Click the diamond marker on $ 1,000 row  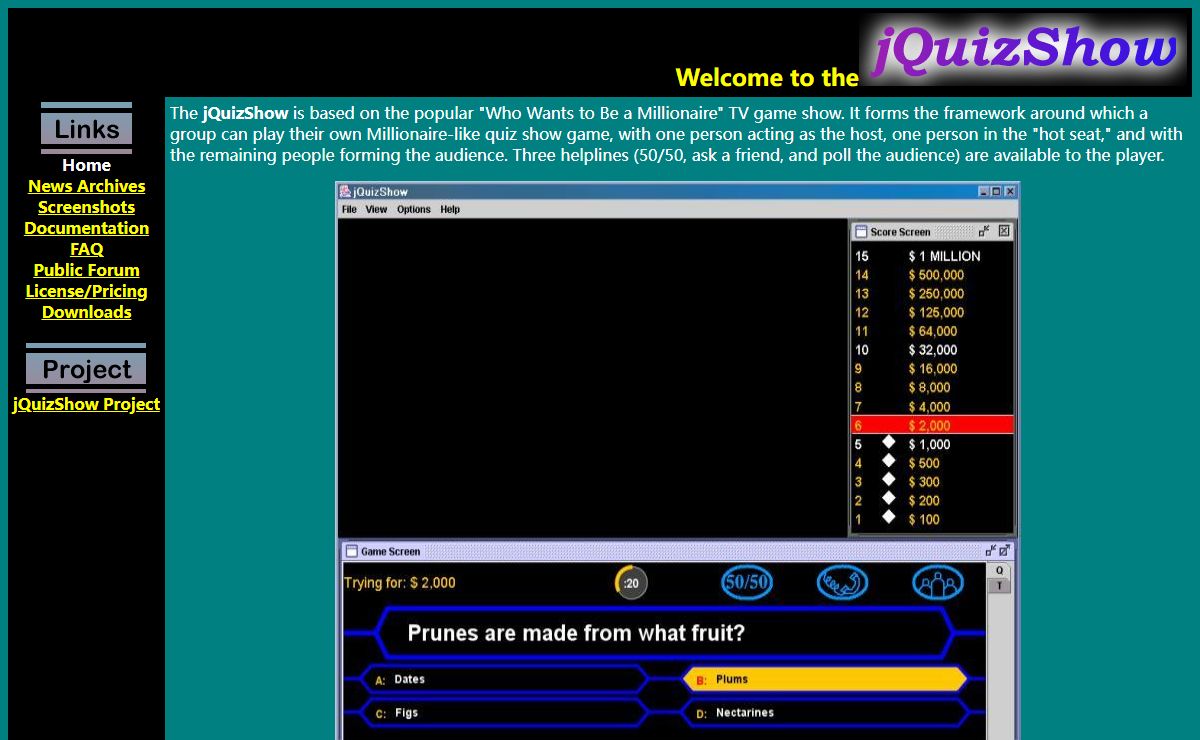888,442
